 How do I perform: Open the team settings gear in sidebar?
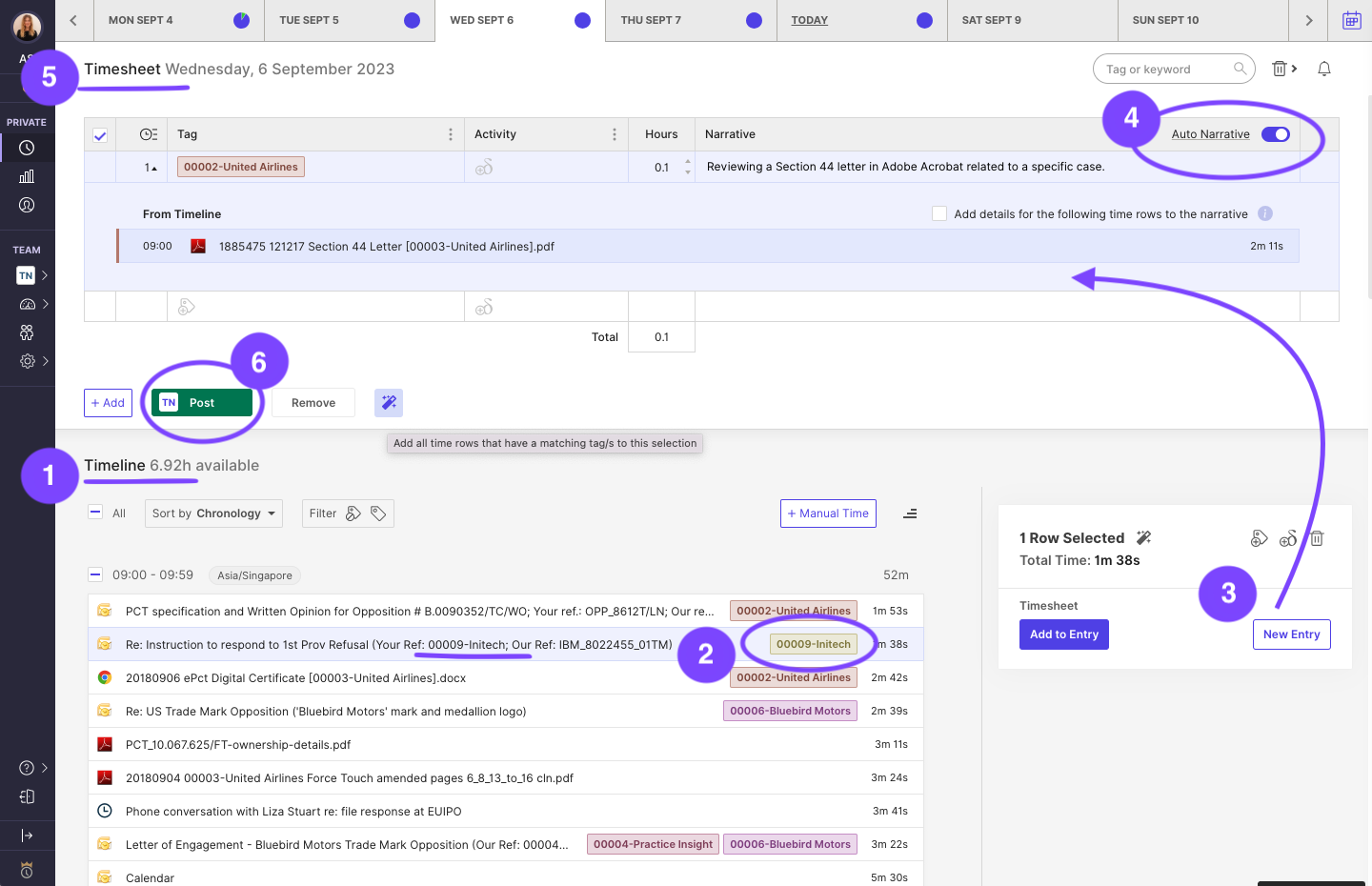(x=27, y=361)
